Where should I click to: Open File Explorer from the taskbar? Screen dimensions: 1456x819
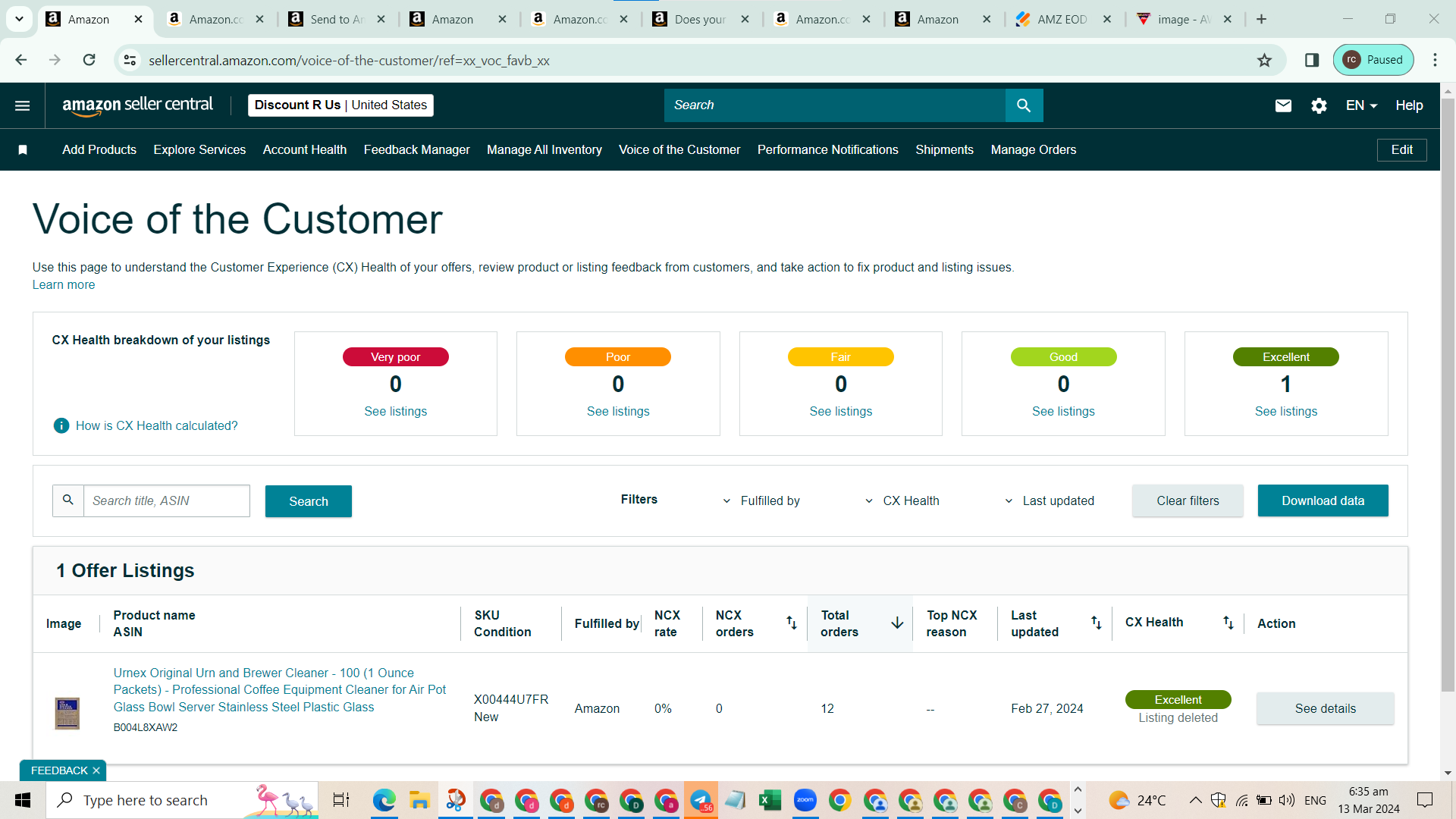point(419,800)
